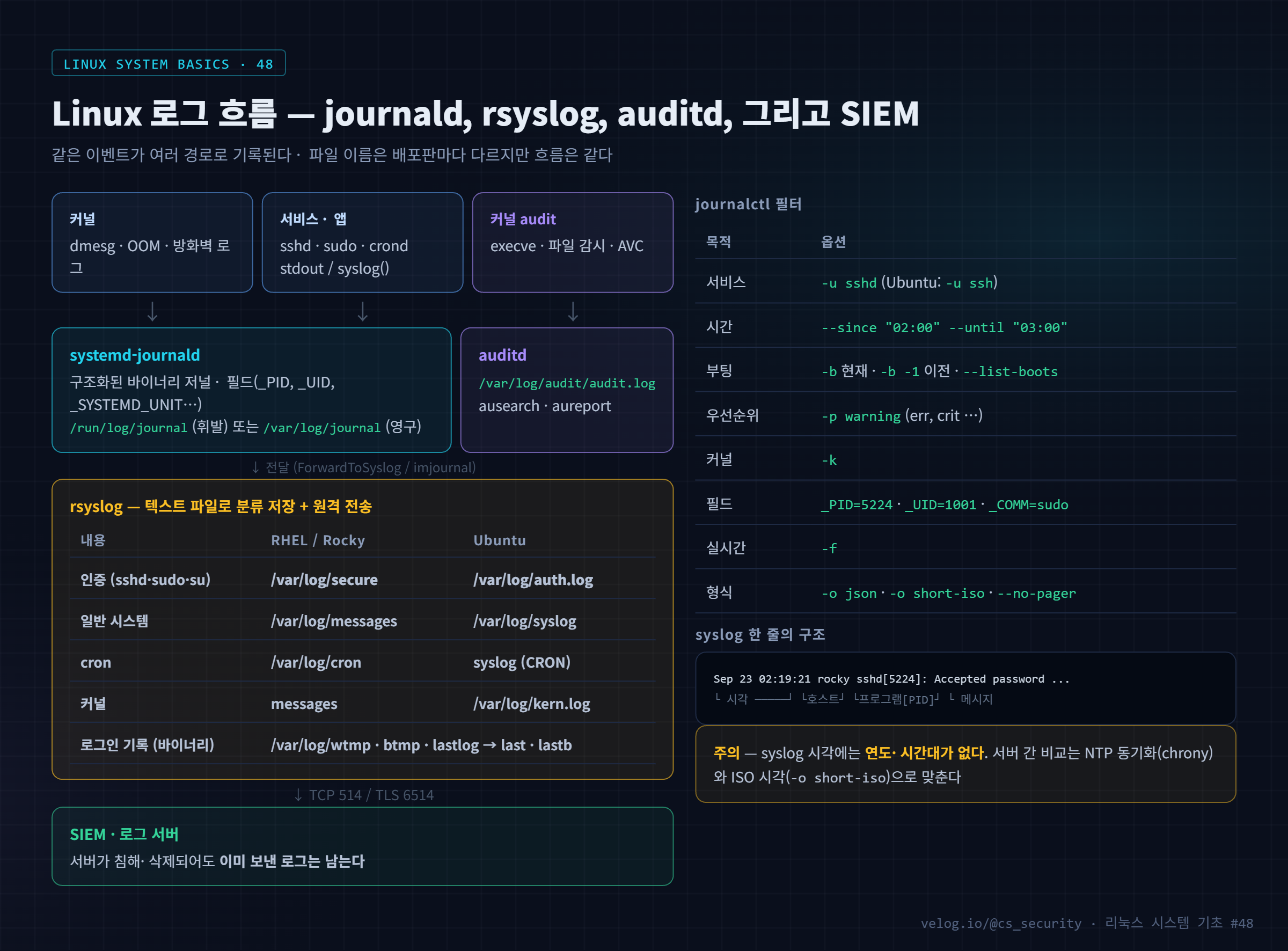Click the -o json option
The width and height of the screenshot is (1288, 951).
point(849,594)
